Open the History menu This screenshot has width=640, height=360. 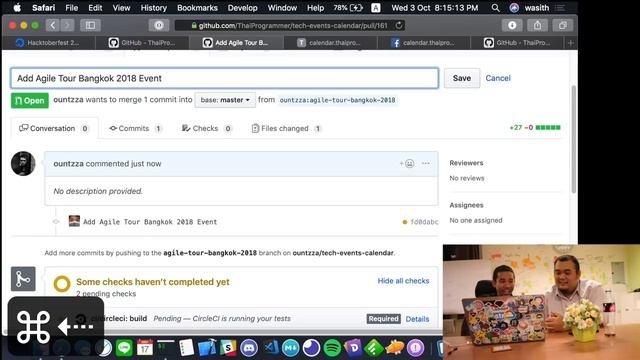coord(153,8)
